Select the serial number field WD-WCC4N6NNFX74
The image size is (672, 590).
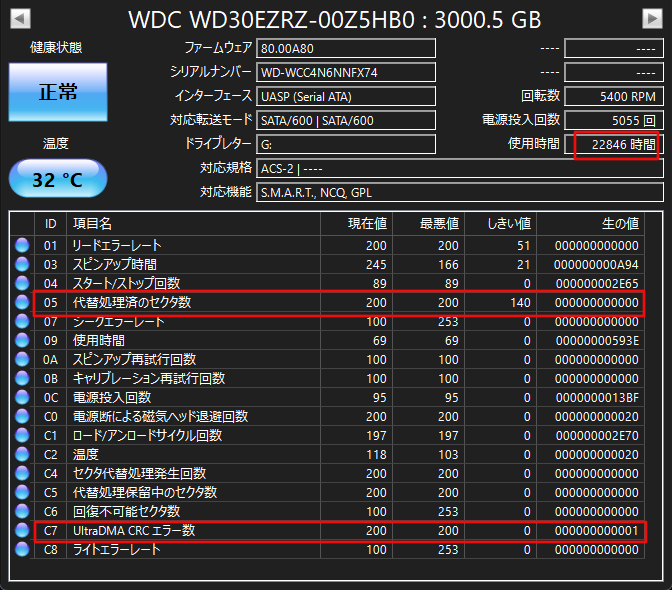pyautogui.click(x=346, y=72)
